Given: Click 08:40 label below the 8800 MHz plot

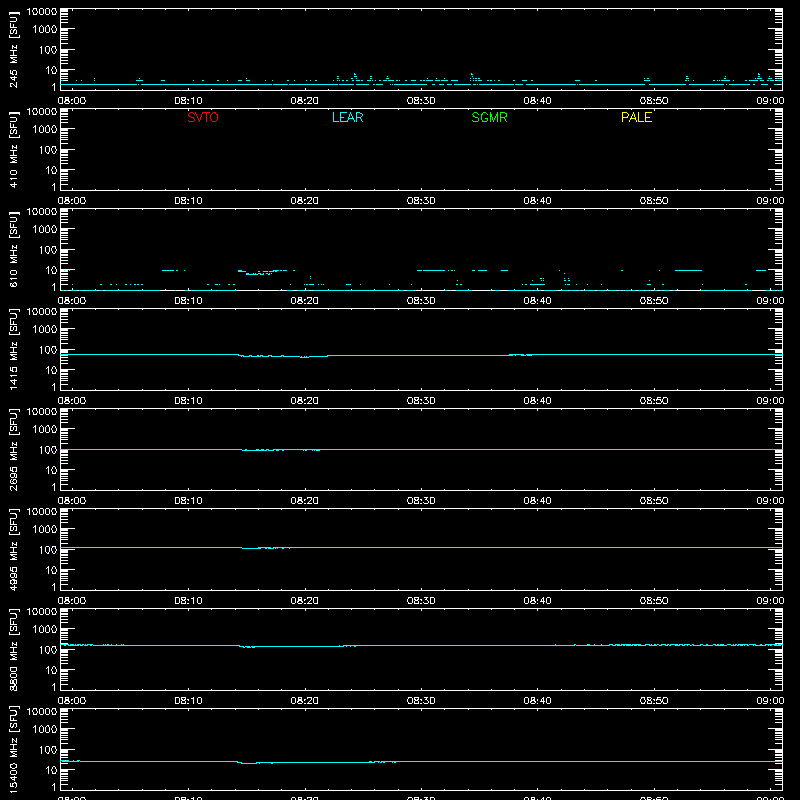Looking at the screenshot, I should point(537,701).
